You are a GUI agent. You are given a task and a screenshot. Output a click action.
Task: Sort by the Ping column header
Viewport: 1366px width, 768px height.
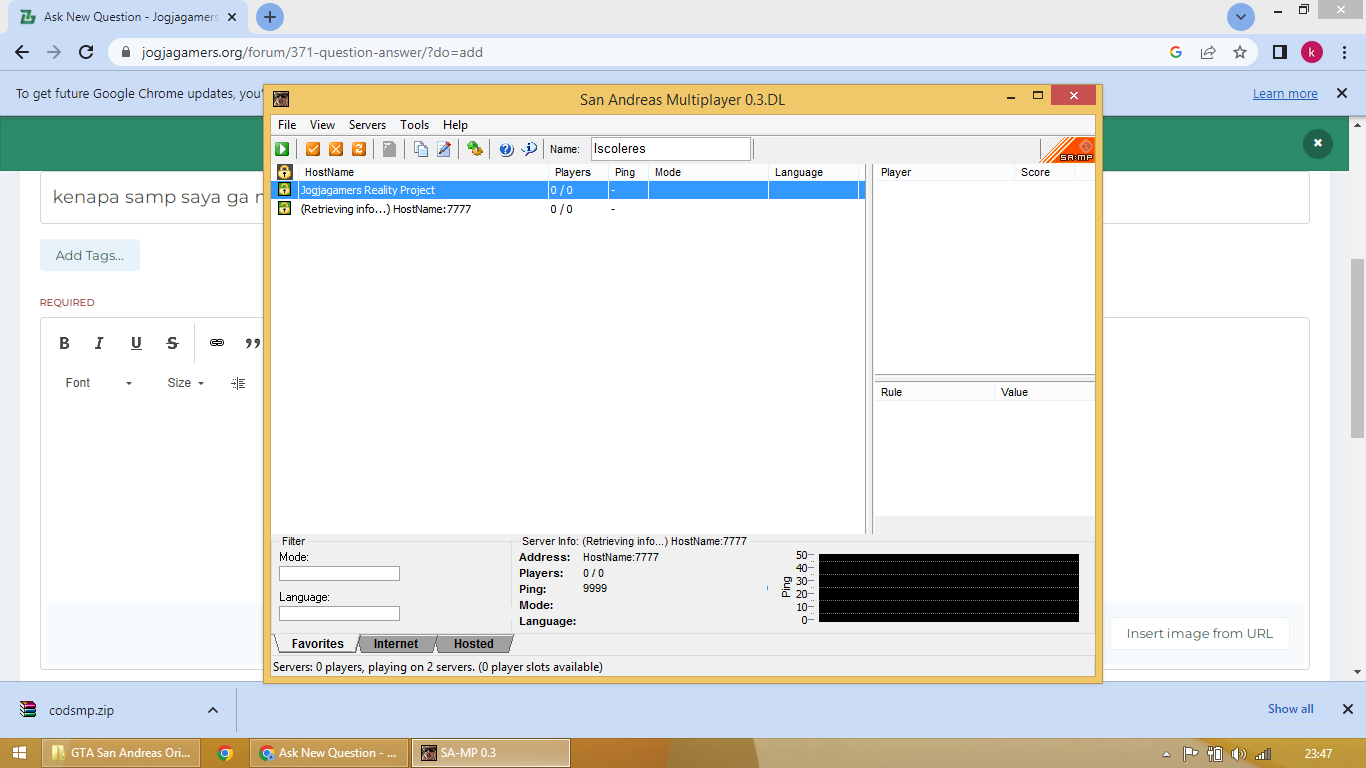click(x=628, y=172)
